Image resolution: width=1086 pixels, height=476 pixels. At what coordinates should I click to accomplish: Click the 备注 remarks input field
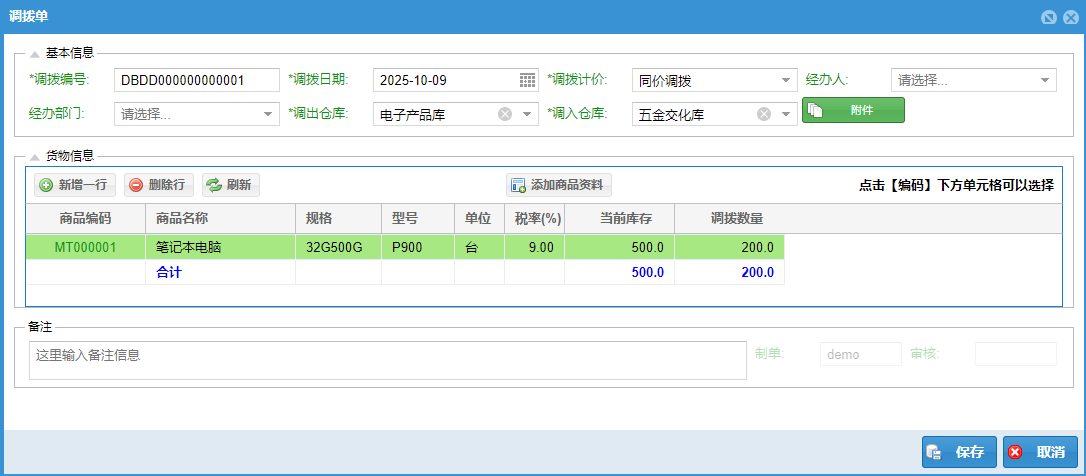pyautogui.click(x=387, y=360)
